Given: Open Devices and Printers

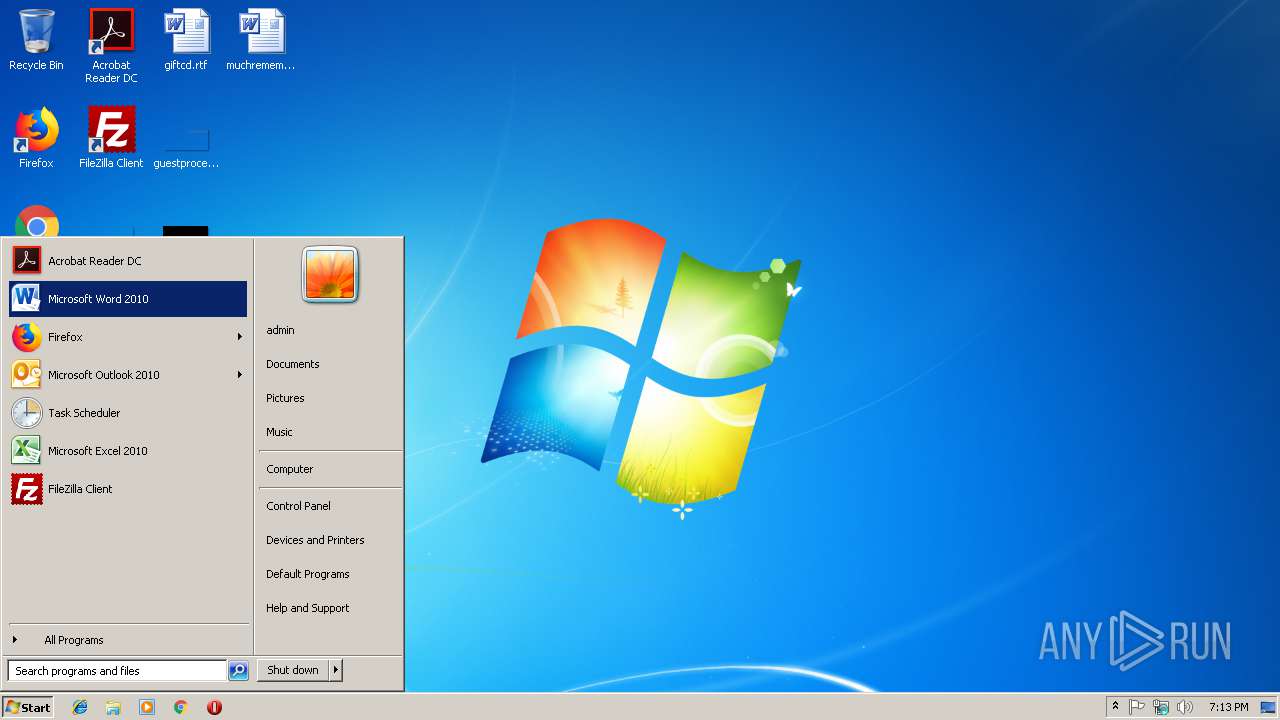Looking at the screenshot, I should 330,540.
